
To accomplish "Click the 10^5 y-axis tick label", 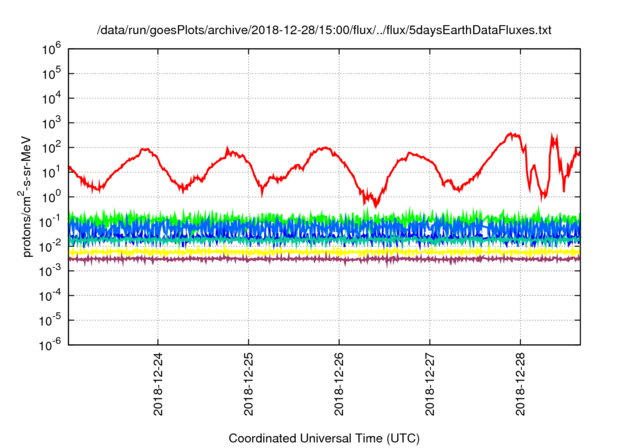I will pos(51,74).
